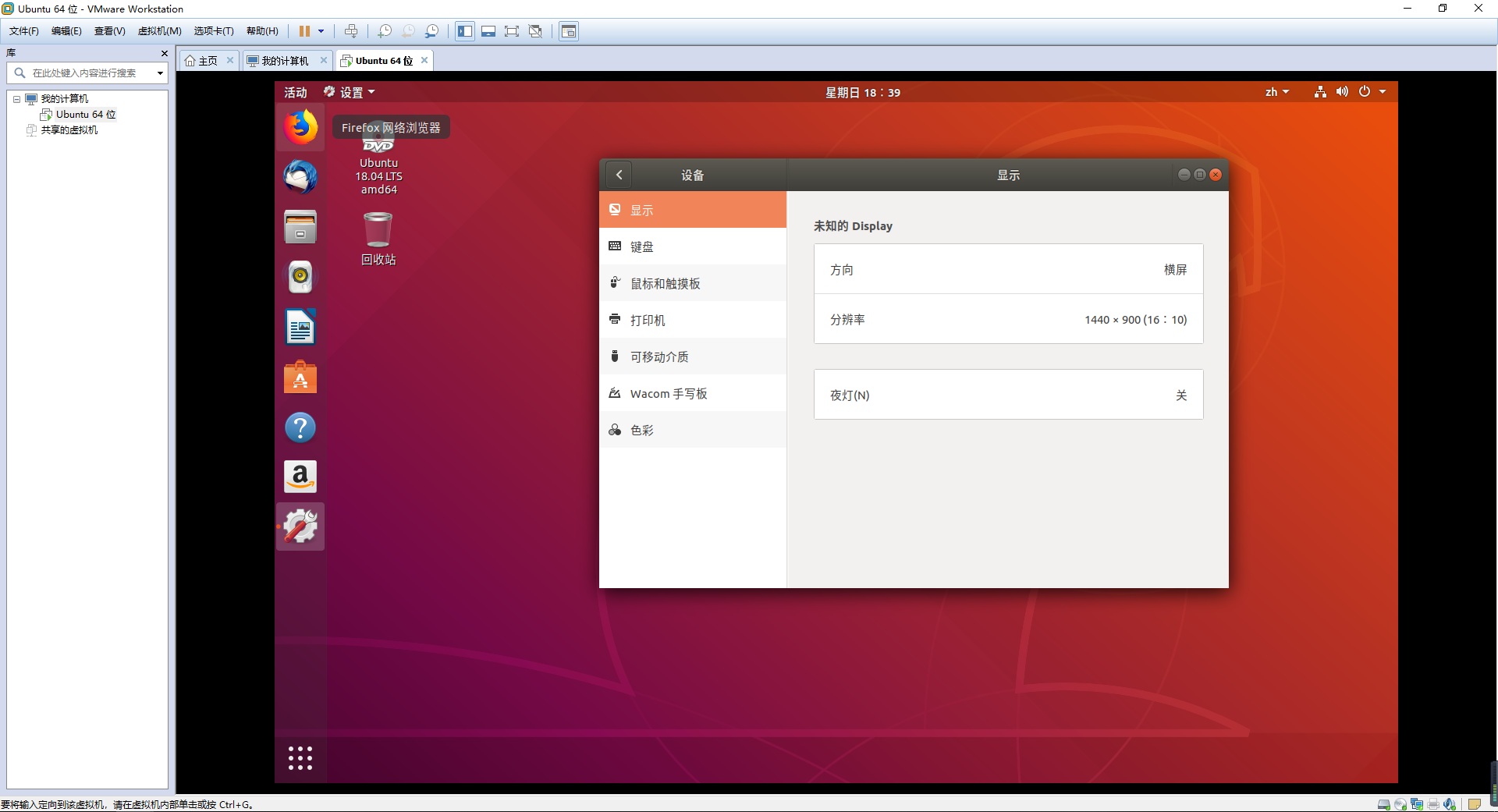
Task: Launch Ubuntu Software from the dock
Action: click(x=300, y=378)
